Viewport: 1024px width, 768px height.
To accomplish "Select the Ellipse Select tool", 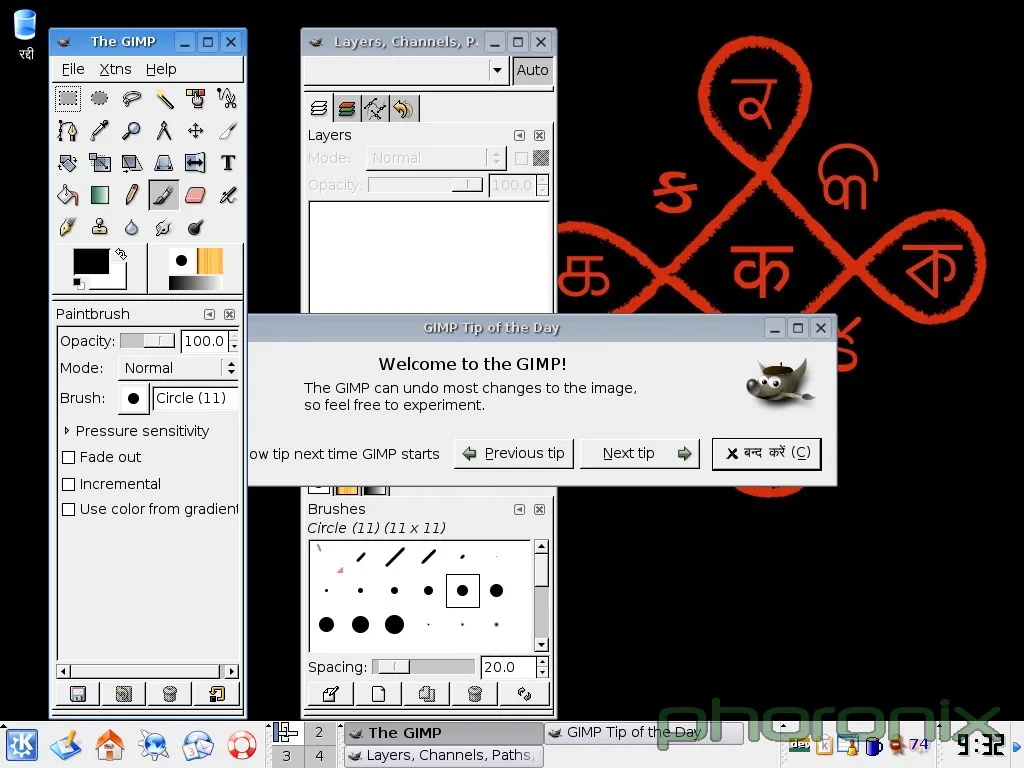I will (99, 99).
